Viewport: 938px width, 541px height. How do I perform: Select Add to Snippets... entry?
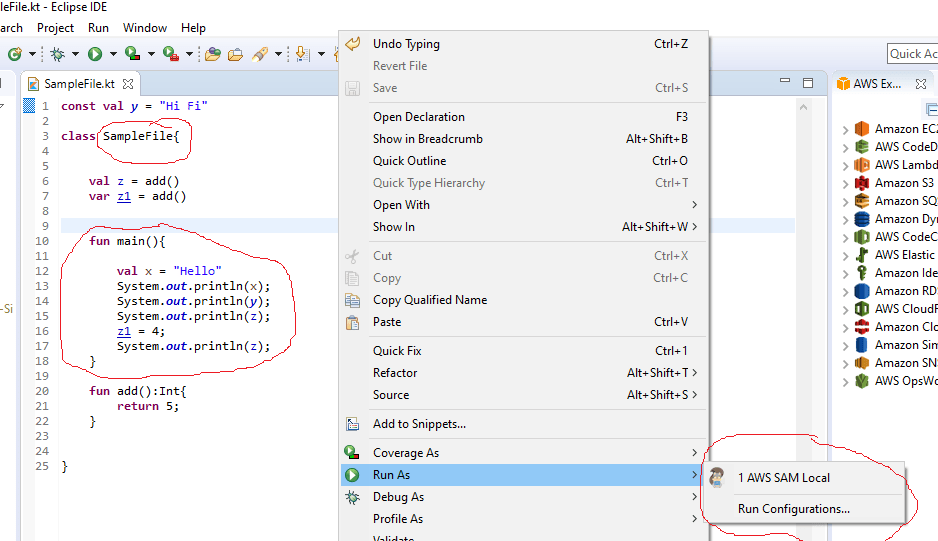(524, 424)
